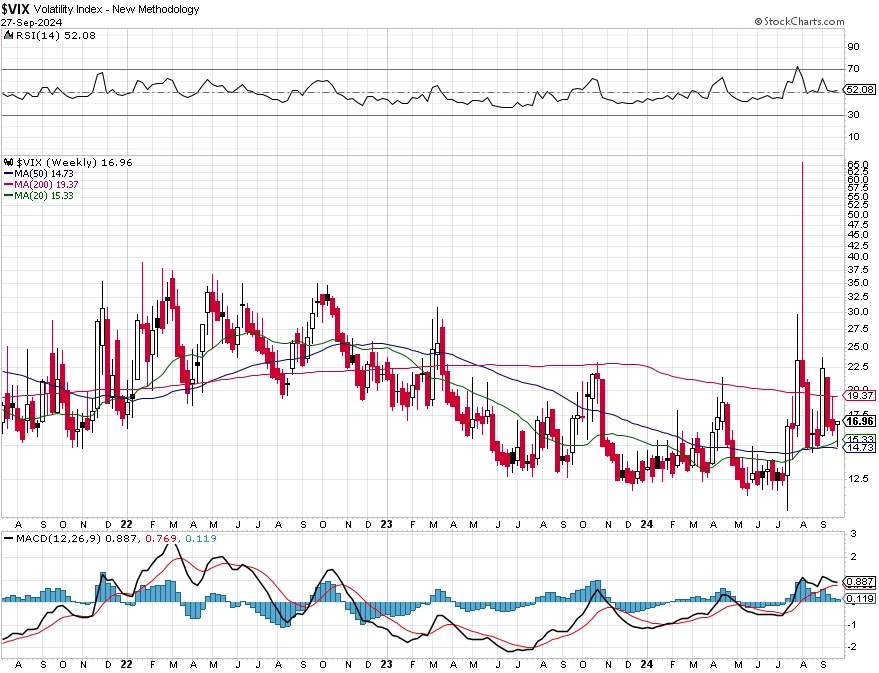Select the 0.887 MACD value tag
Image resolution: width=879 pixels, height=673 pixels.
click(x=860, y=582)
